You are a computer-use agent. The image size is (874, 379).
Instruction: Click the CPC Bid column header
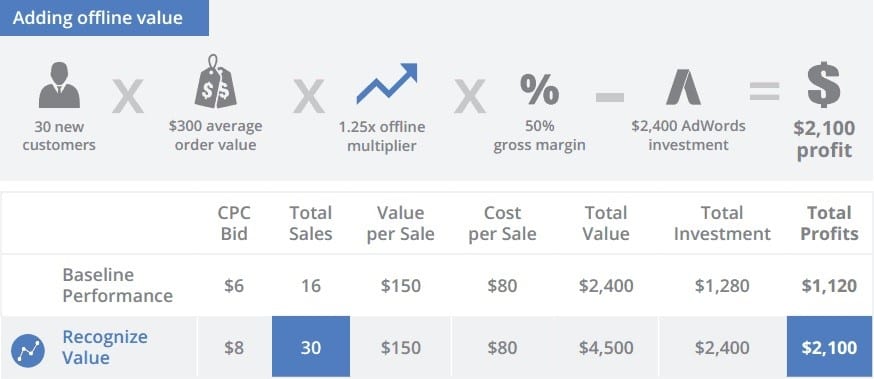(x=234, y=223)
